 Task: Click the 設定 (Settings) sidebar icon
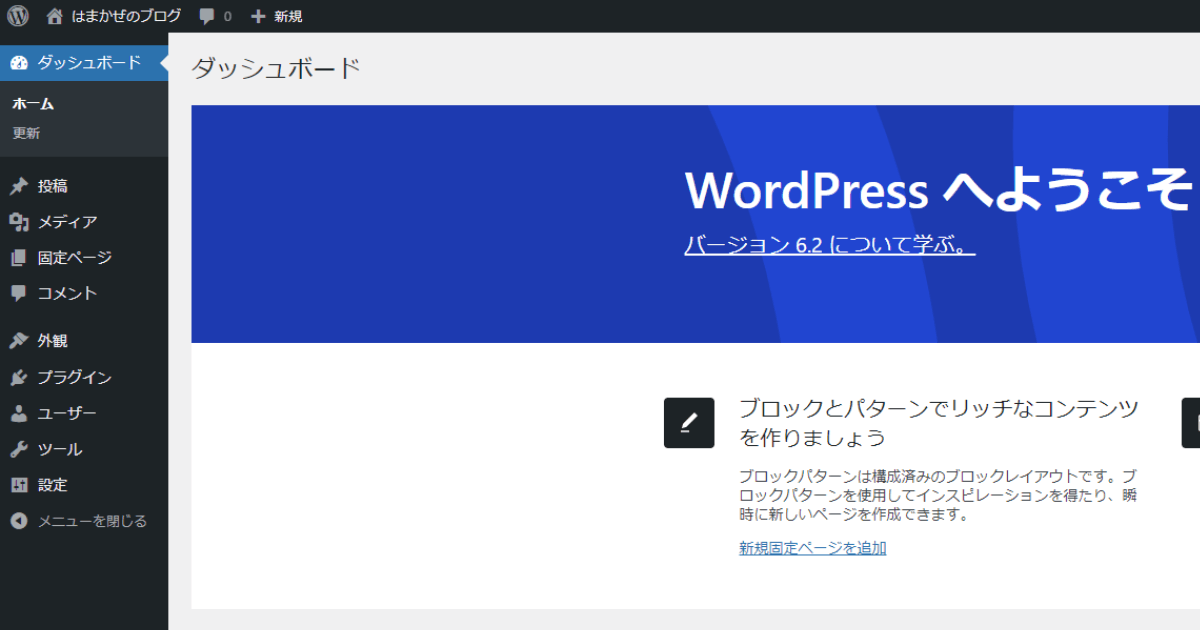(x=17, y=485)
